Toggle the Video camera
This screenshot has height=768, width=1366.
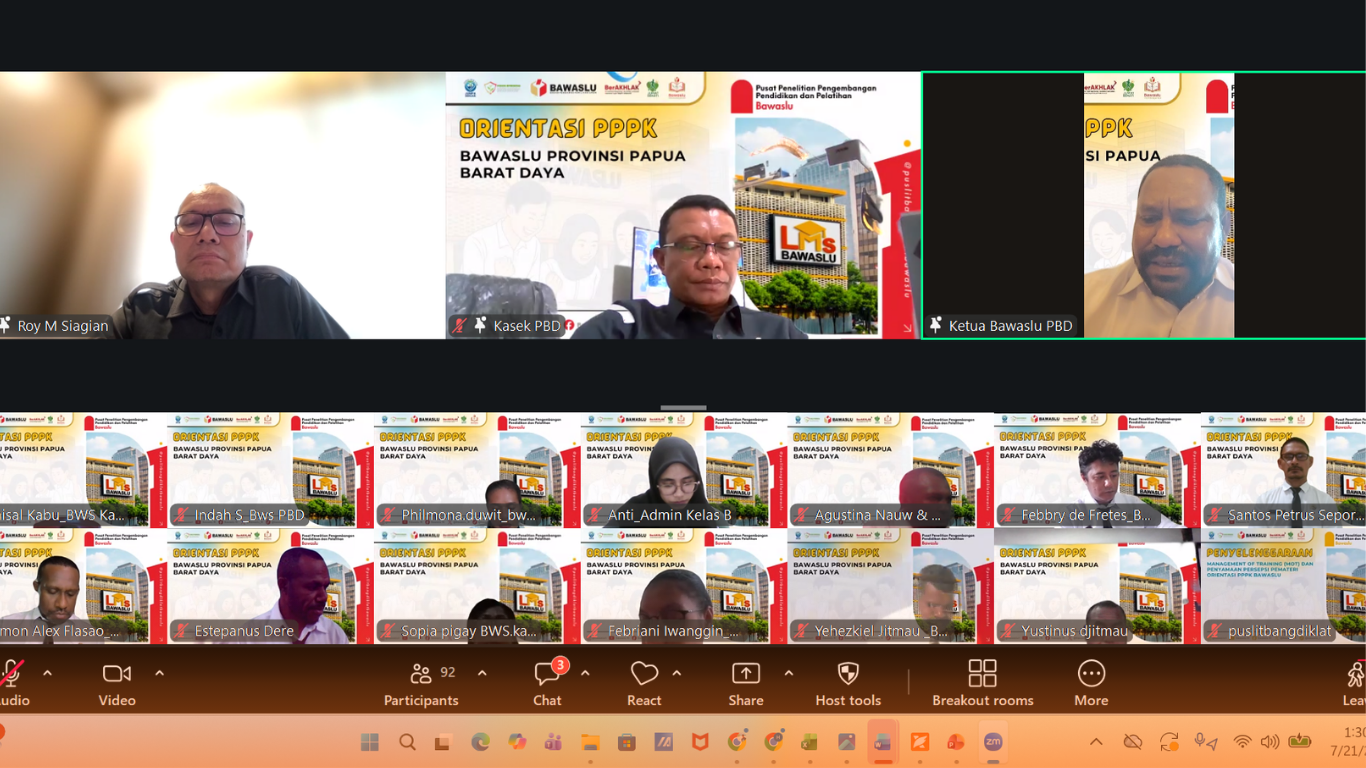(x=117, y=684)
